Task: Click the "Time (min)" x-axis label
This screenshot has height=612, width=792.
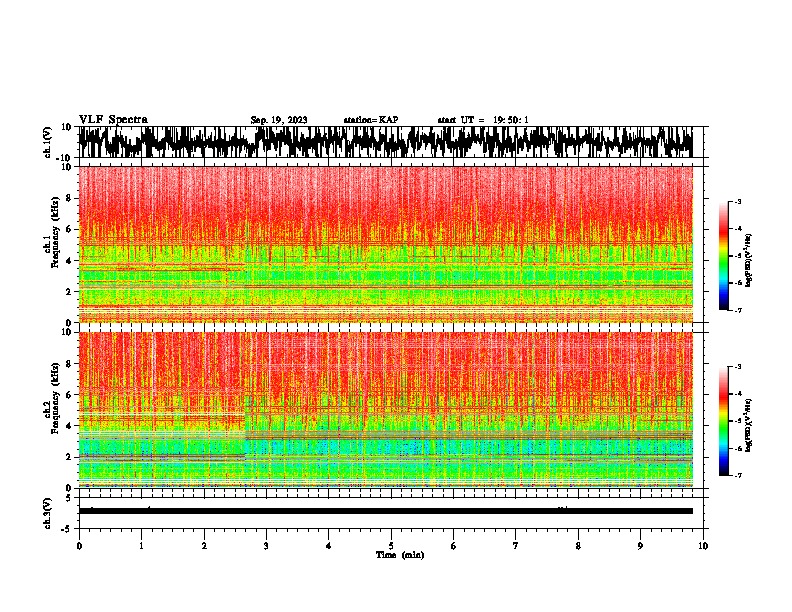Action: pos(400,555)
